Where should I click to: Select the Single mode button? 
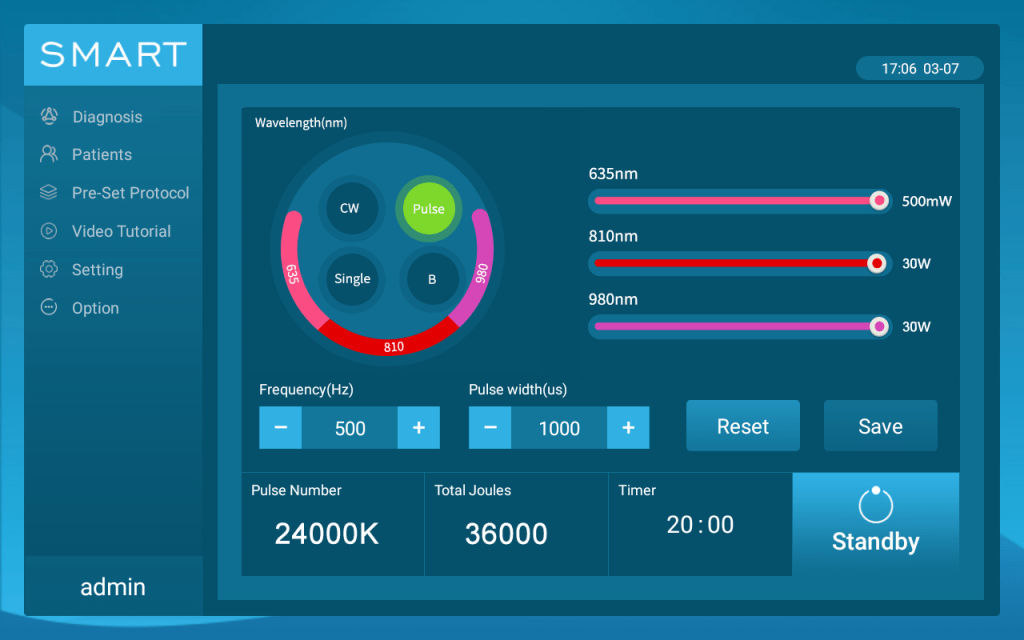(x=352, y=279)
